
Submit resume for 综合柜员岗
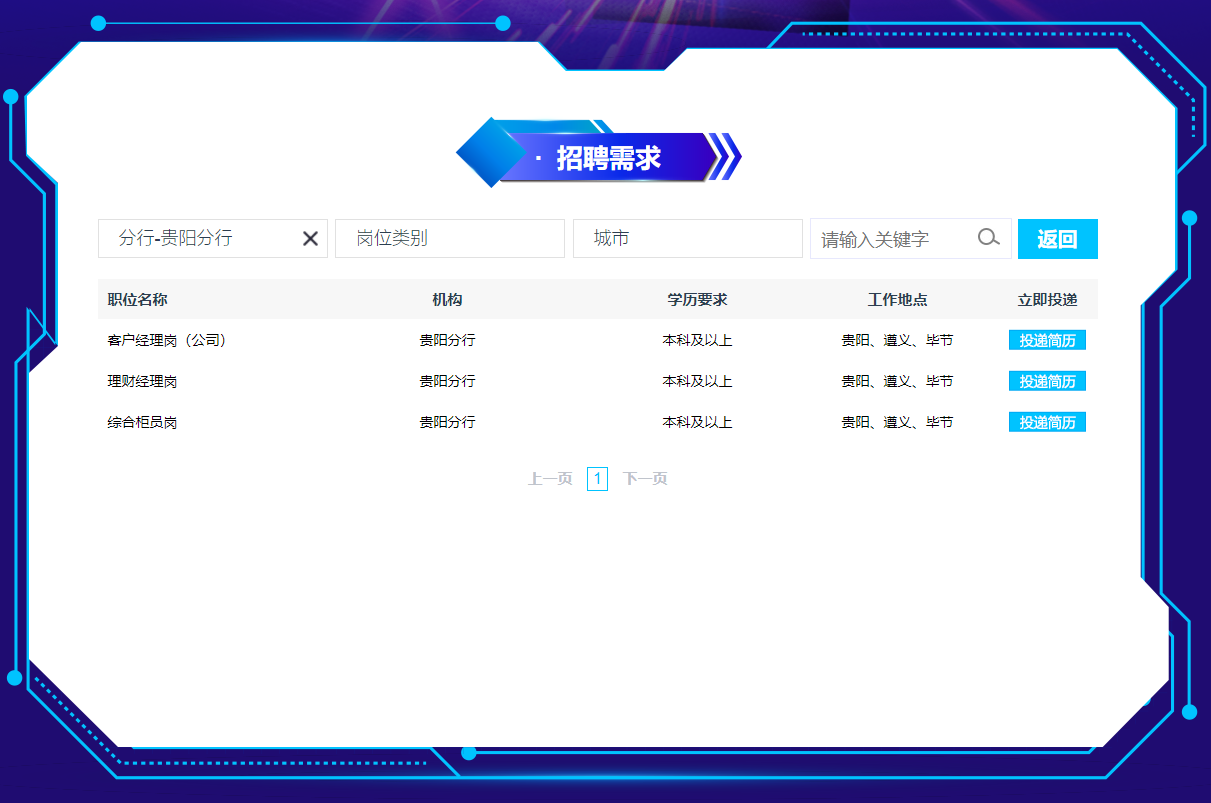pos(1047,422)
